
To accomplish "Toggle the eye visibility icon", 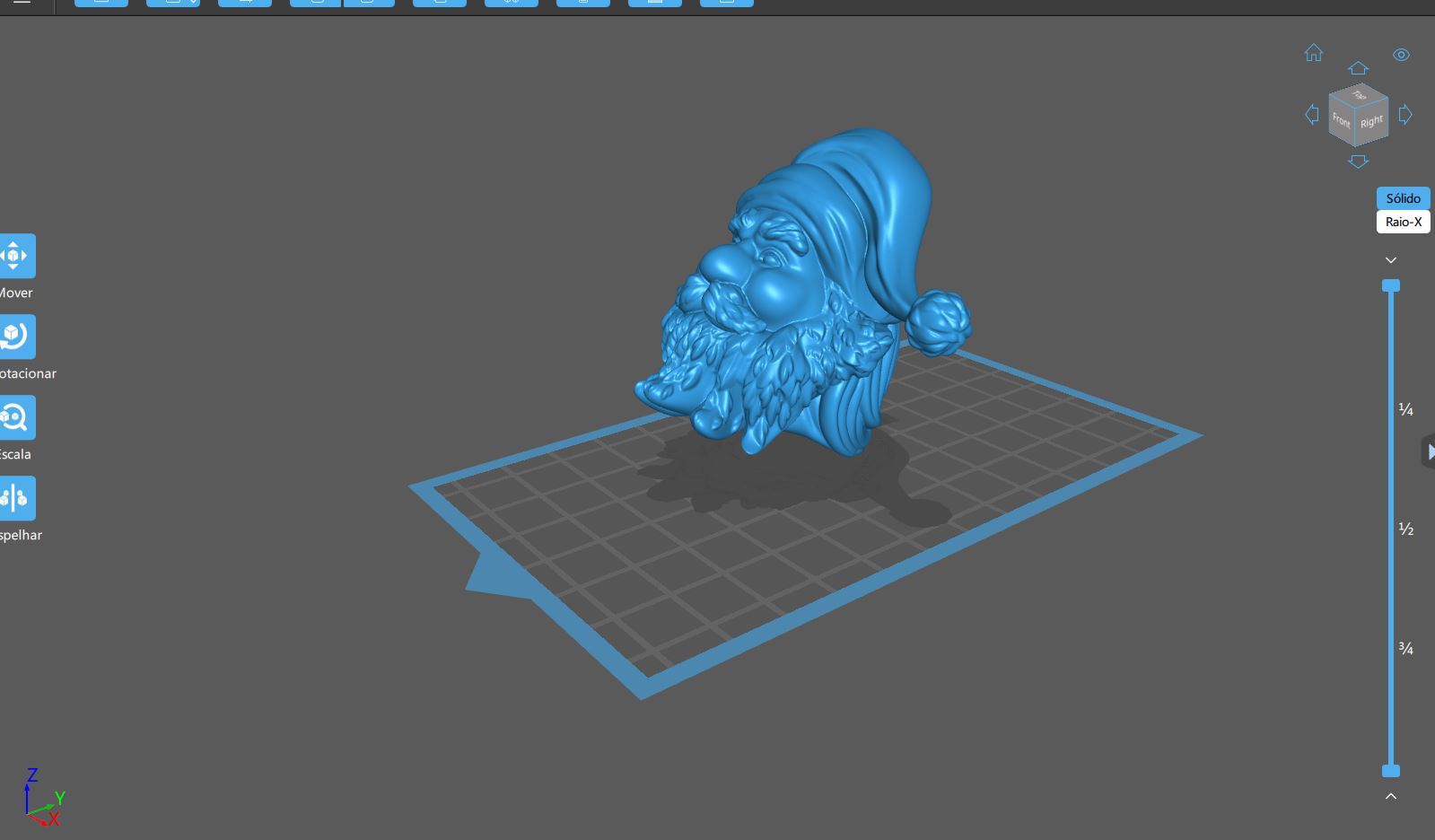I will (x=1401, y=55).
